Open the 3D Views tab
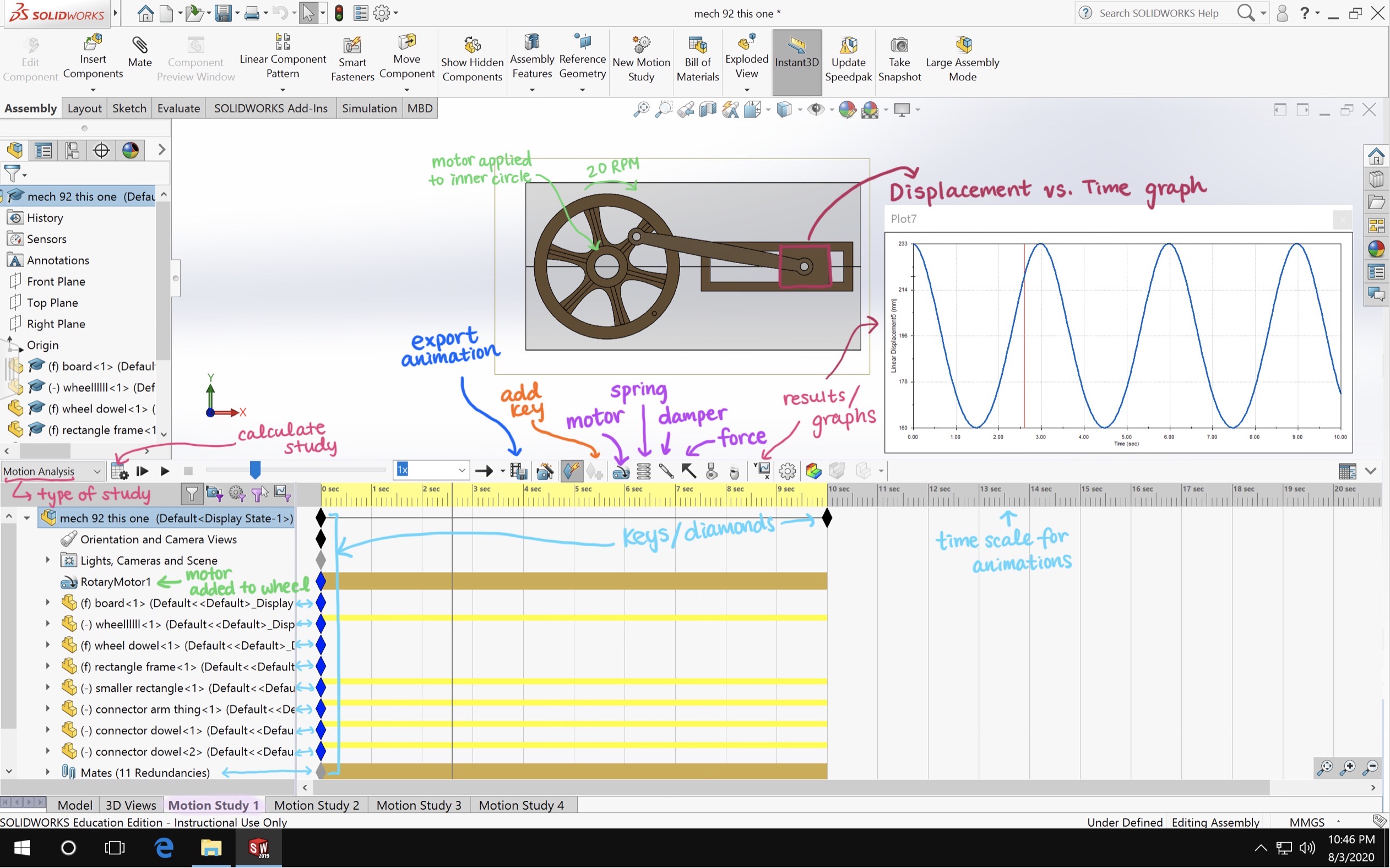The height and width of the screenshot is (868, 1390). tap(131, 805)
